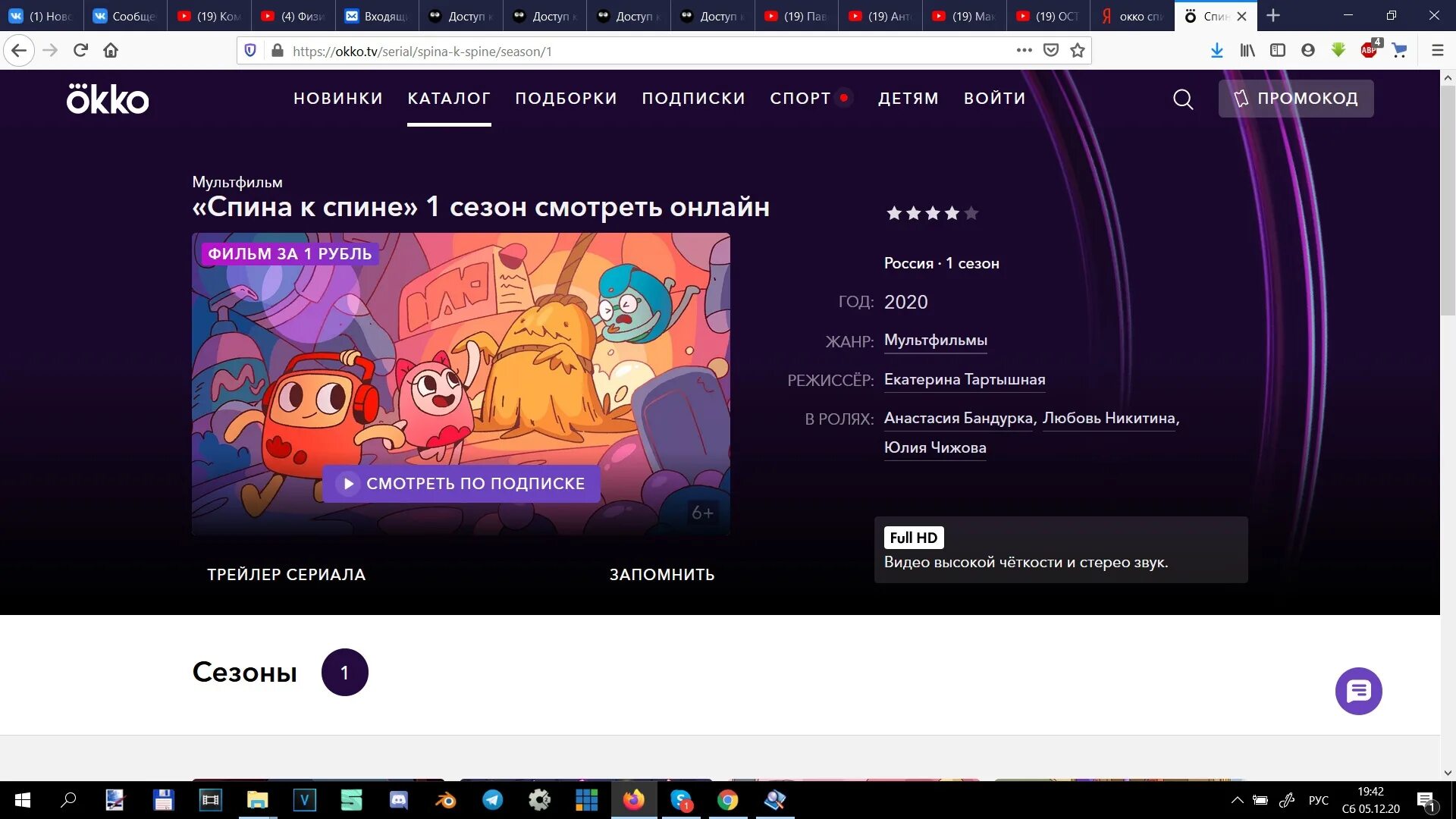1456x819 pixels.
Task: Click Смотреть по подписке play button
Action: pos(461,484)
